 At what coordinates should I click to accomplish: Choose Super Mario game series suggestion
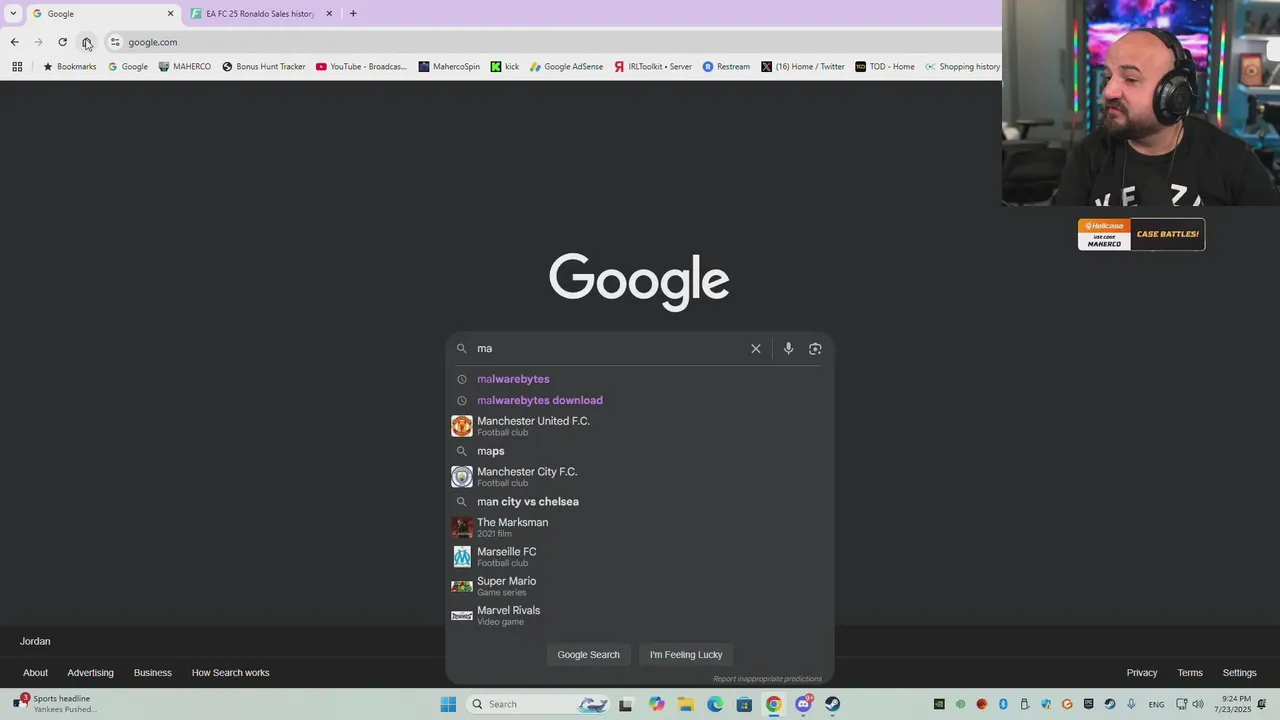coord(640,586)
